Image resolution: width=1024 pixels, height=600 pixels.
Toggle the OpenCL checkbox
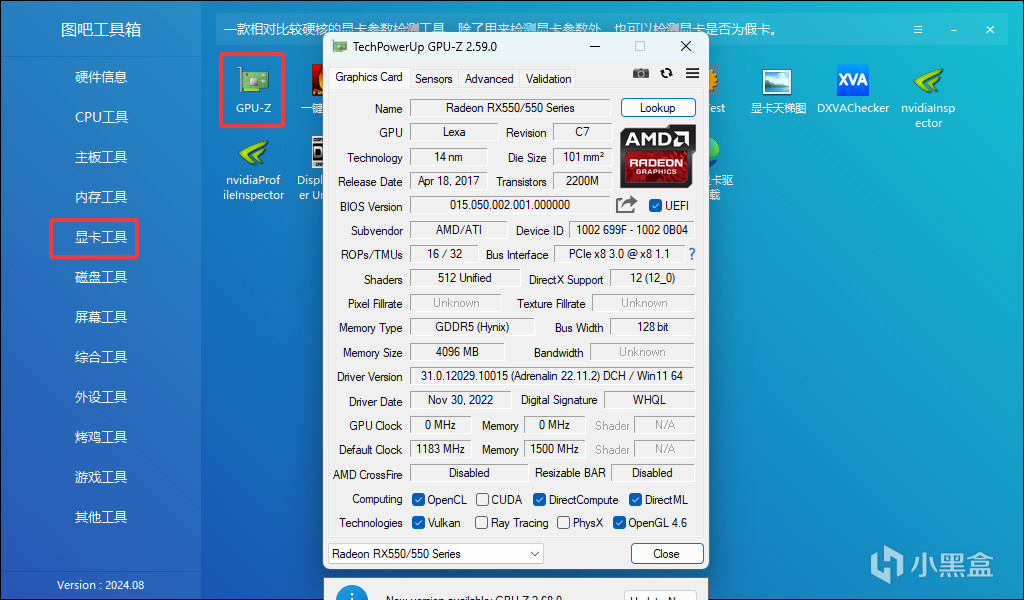[x=419, y=499]
